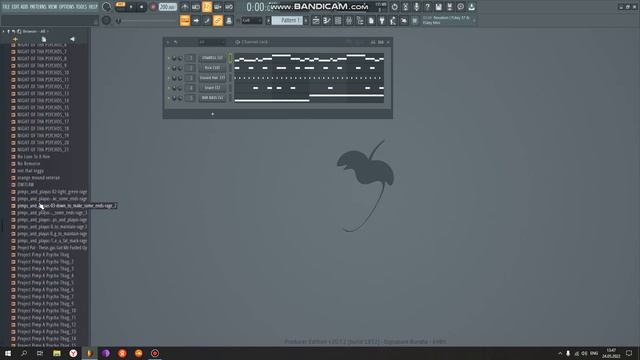Image resolution: width=640 pixels, height=360 pixels.
Task: Click the auto-scroll arrow icon
Action: tap(196, 20)
